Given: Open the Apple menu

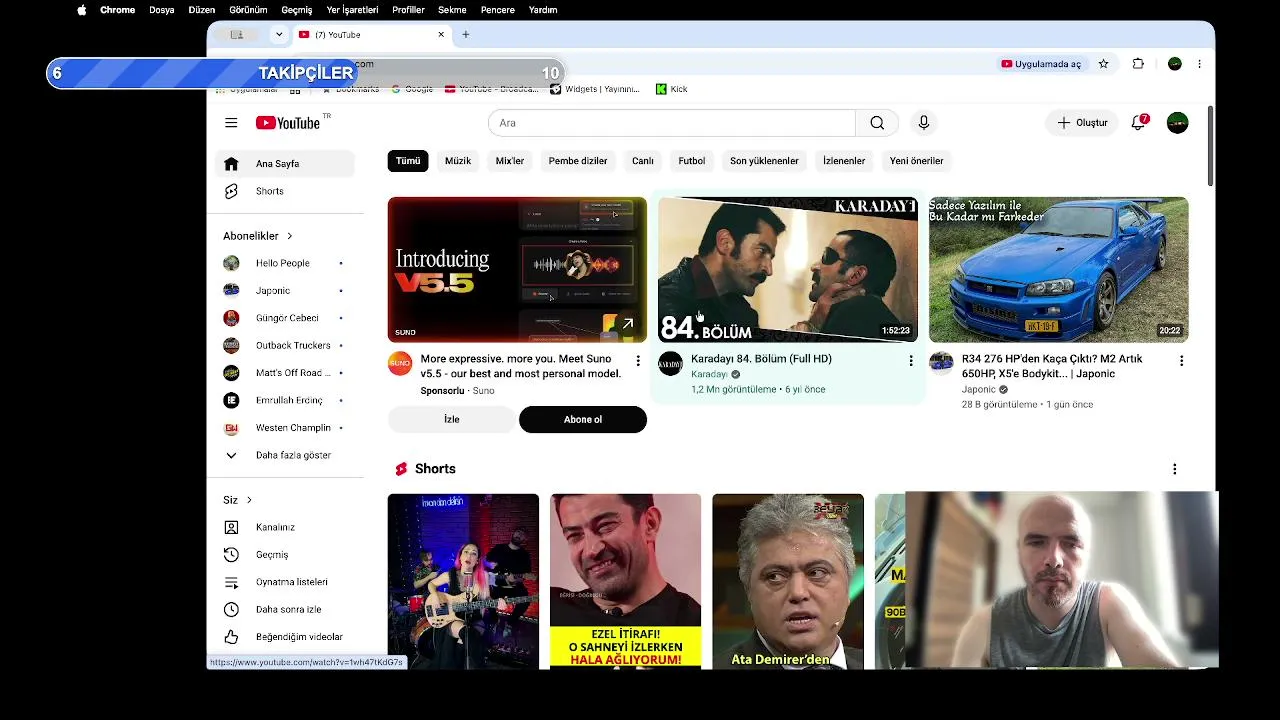Looking at the screenshot, I should coord(81,10).
